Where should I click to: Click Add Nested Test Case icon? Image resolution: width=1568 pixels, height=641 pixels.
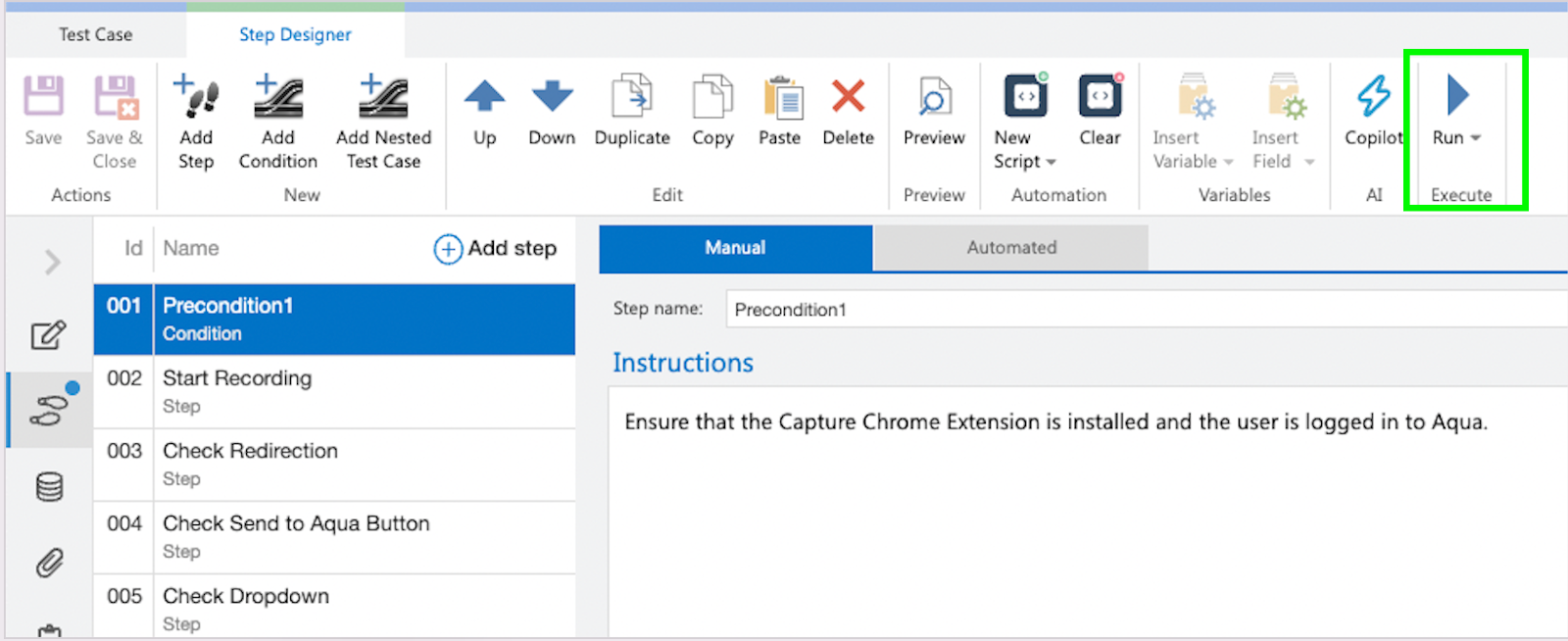pyautogui.click(x=383, y=98)
